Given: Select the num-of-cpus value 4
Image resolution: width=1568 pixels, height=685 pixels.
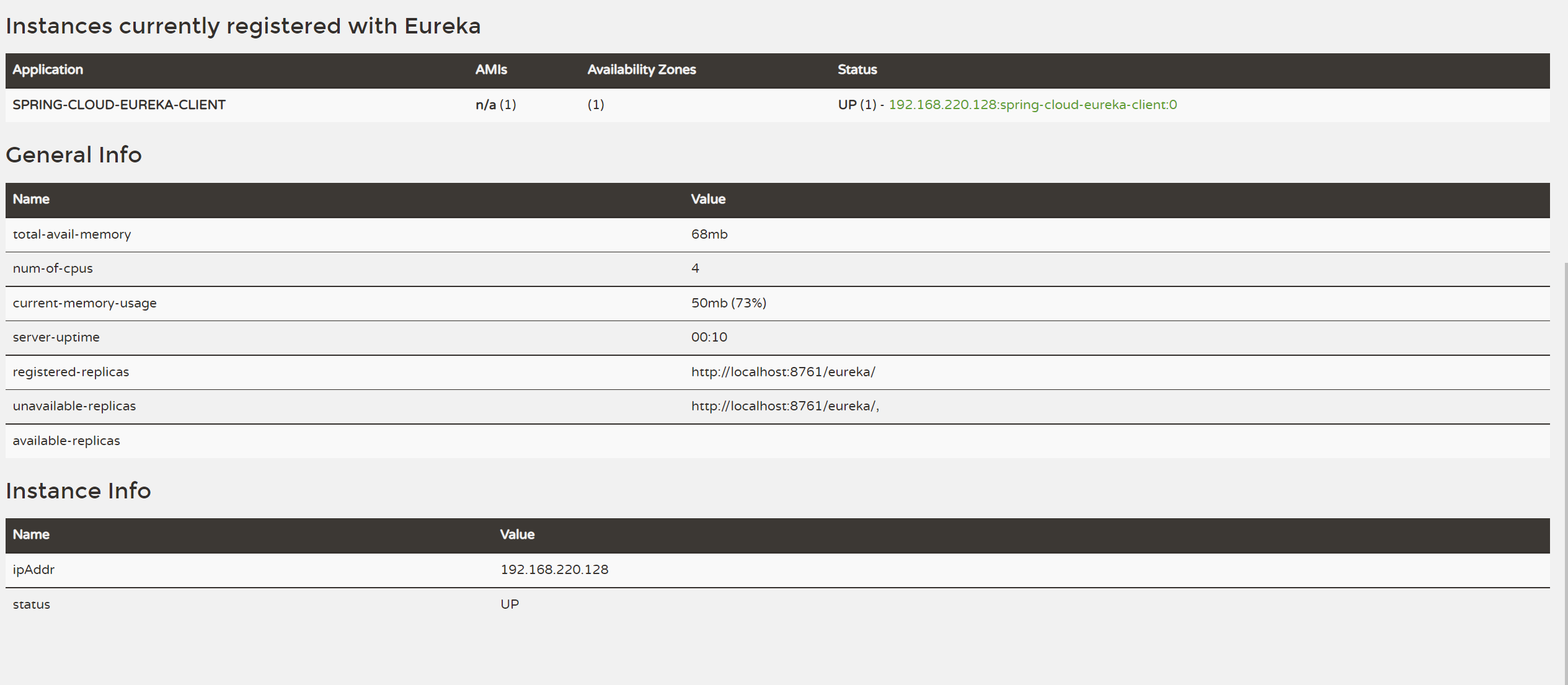Looking at the screenshot, I should coord(695,268).
